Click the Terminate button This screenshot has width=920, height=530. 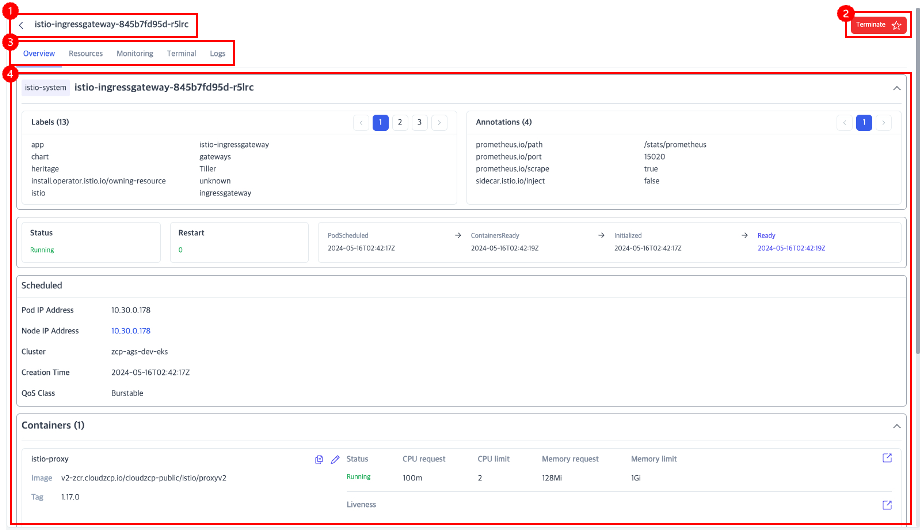pyautogui.click(x=878, y=25)
